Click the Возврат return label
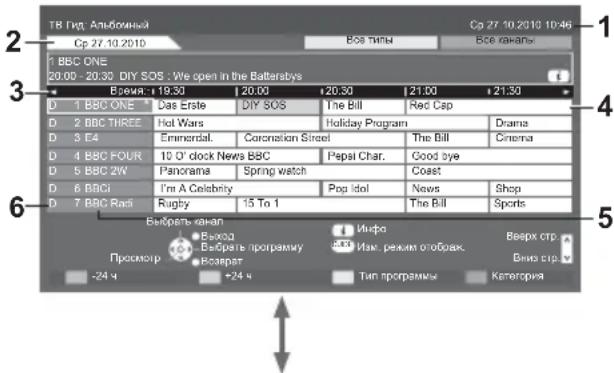The width and height of the screenshot is (614, 373). click(x=222, y=261)
